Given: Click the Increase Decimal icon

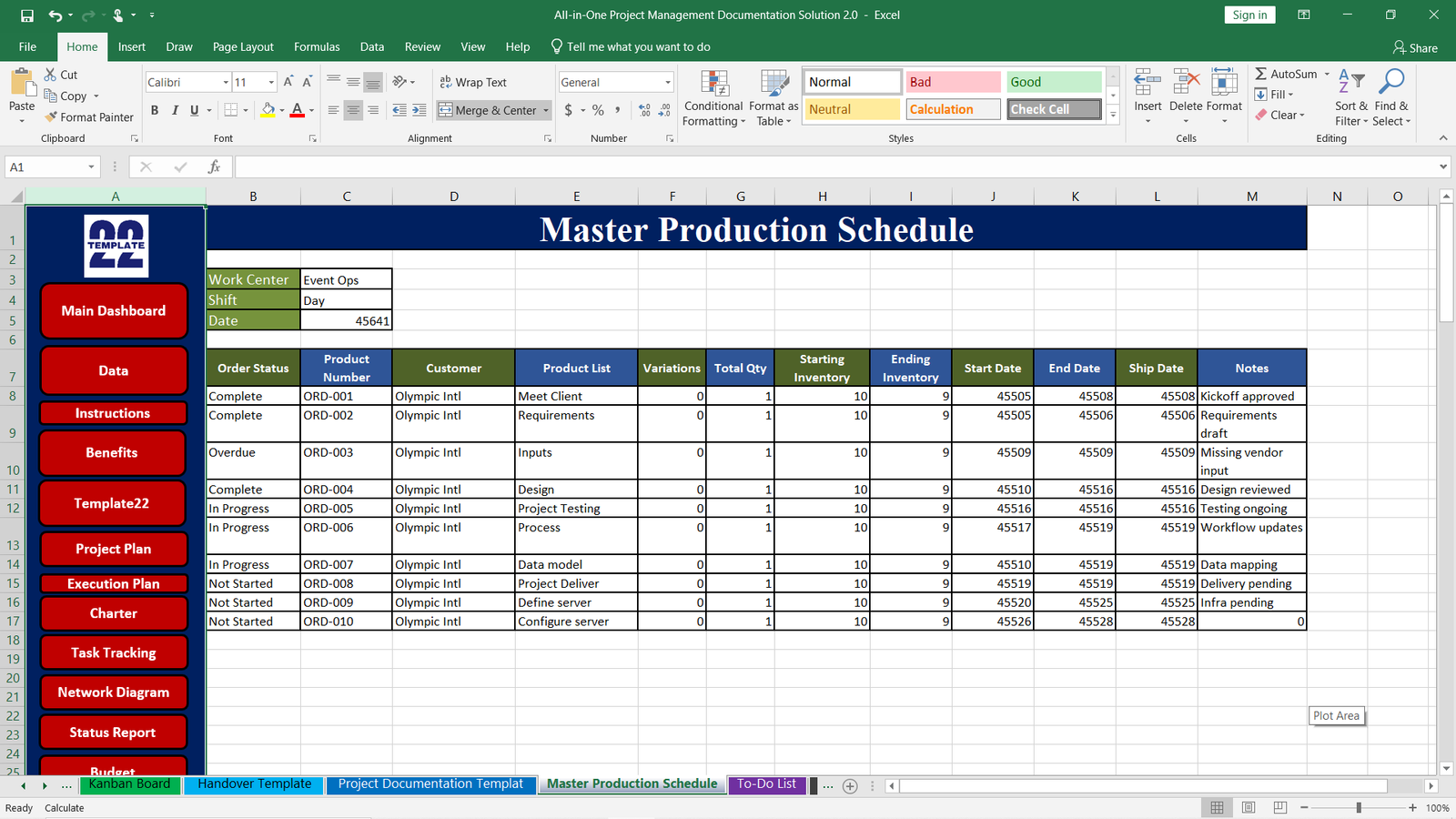Looking at the screenshot, I should tap(644, 110).
